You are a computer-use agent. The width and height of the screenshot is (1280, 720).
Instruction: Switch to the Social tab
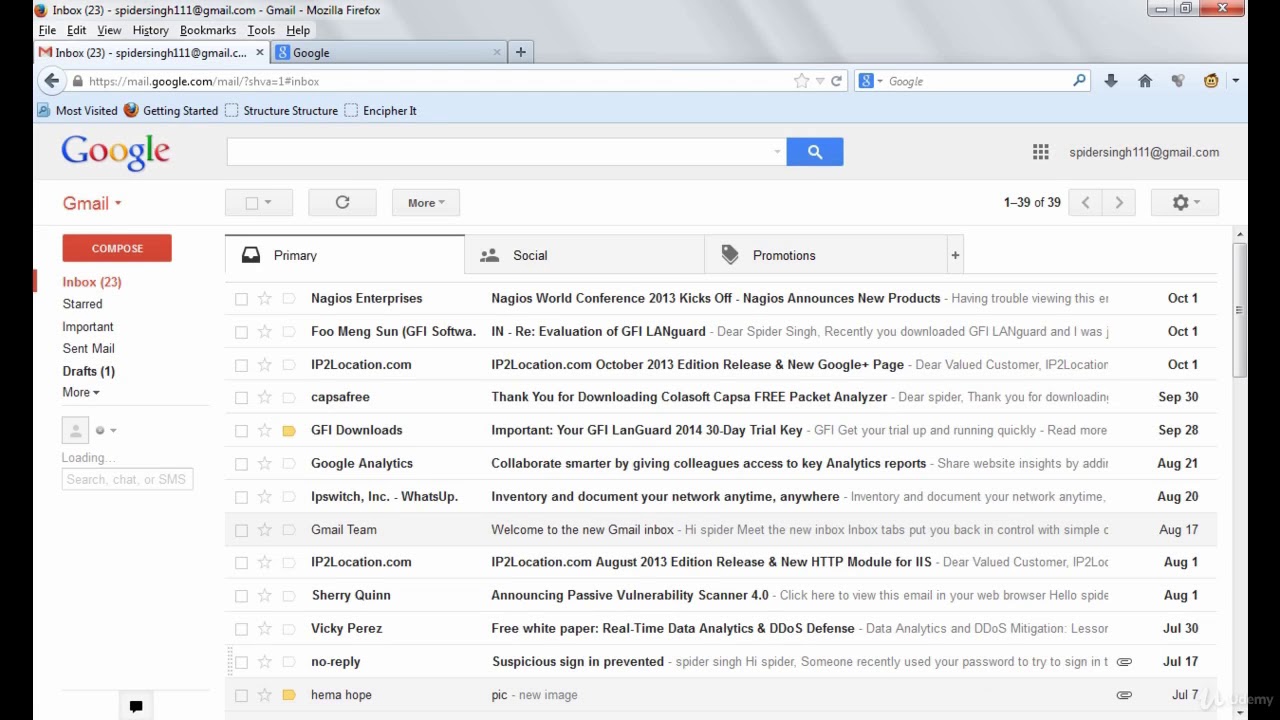pyautogui.click(x=584, y=255)
